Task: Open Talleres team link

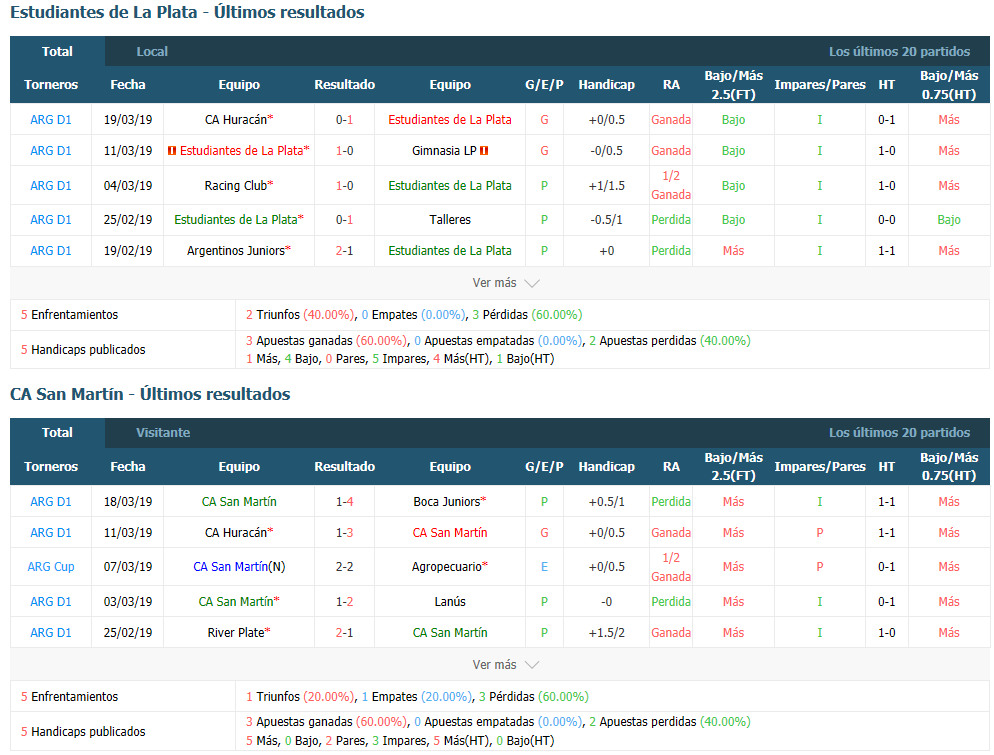Action: [x=450, y=220]
